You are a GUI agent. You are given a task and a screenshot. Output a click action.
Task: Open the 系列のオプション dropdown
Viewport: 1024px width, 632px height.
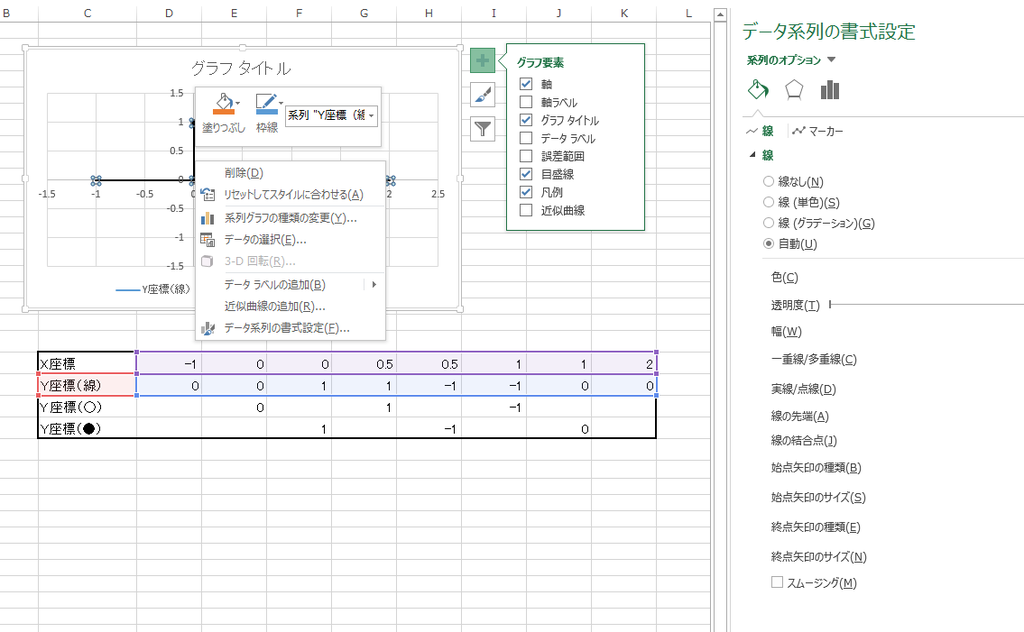831,60
